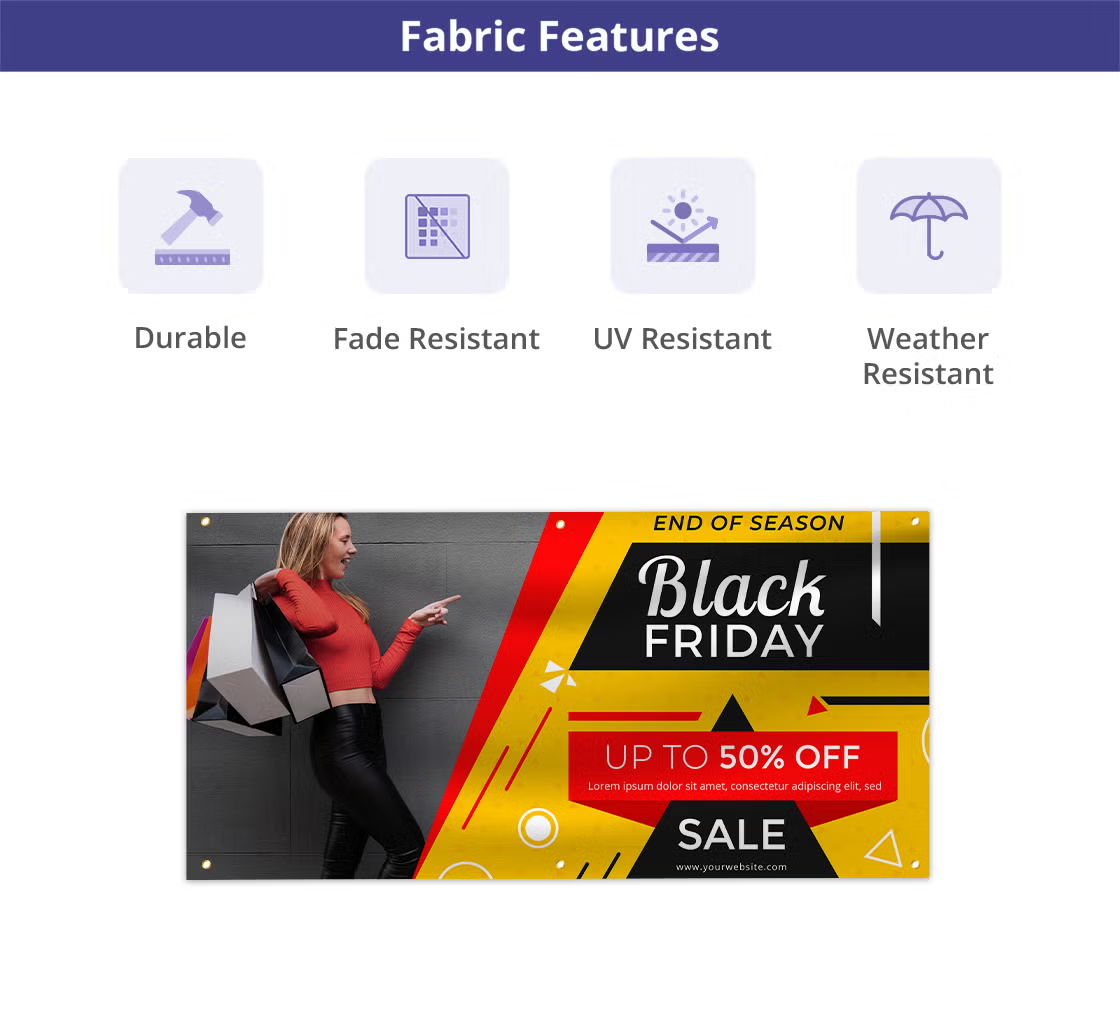Click the white circle icon on banner
This screenshot has width=1120, height=1020.
point(537,829)
